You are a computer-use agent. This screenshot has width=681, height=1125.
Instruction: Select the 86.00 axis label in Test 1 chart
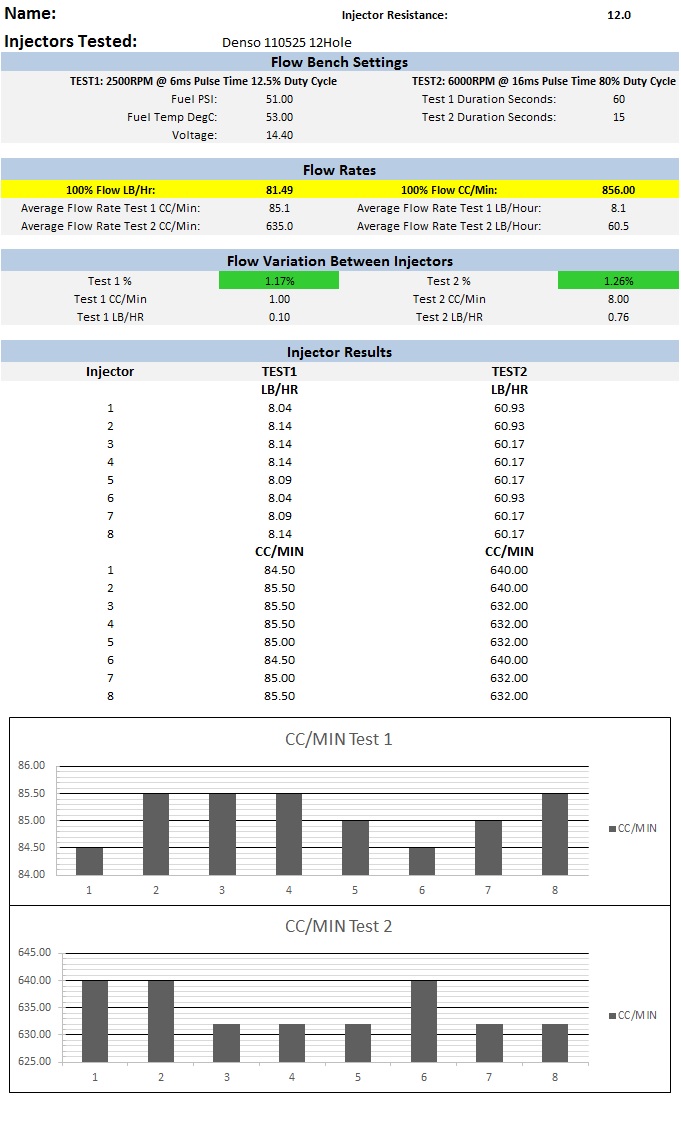[x=32, y=766]
